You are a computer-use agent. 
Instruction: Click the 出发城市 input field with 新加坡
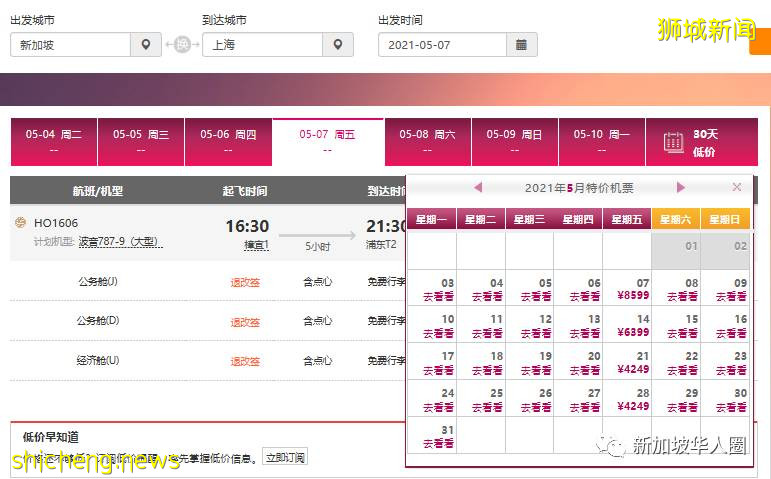pos(70,45)
